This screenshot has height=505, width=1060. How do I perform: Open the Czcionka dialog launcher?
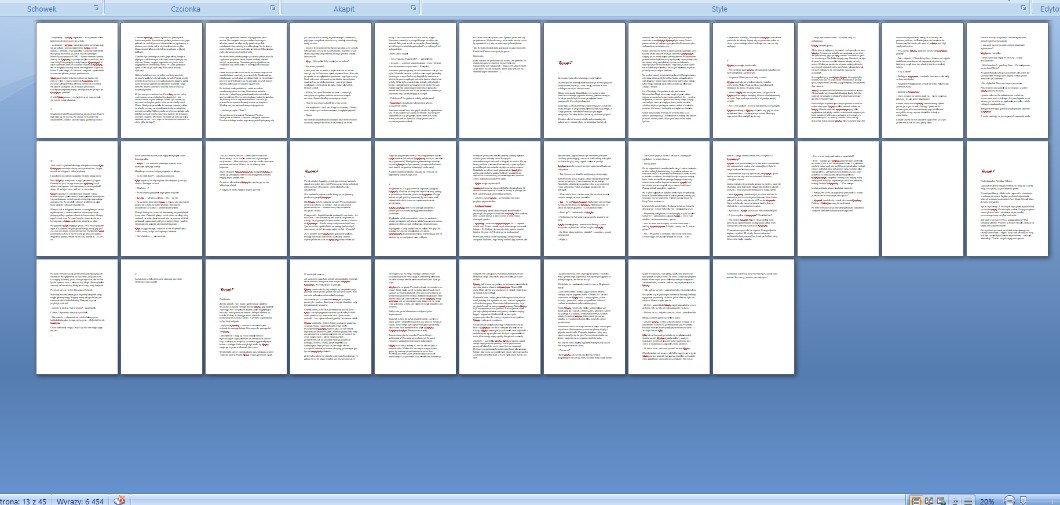coord(273,7)
